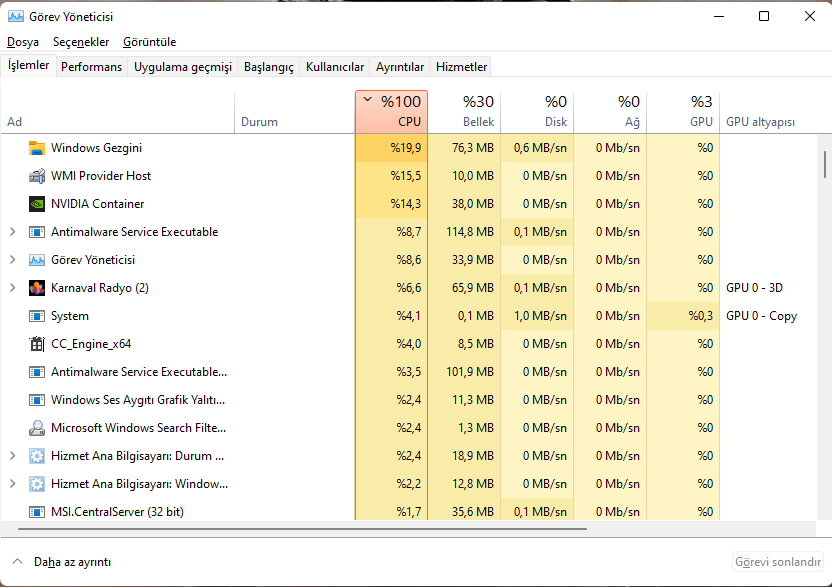Click the Task Manager title bar icon

pyautogui.click(x=16, y=16)
